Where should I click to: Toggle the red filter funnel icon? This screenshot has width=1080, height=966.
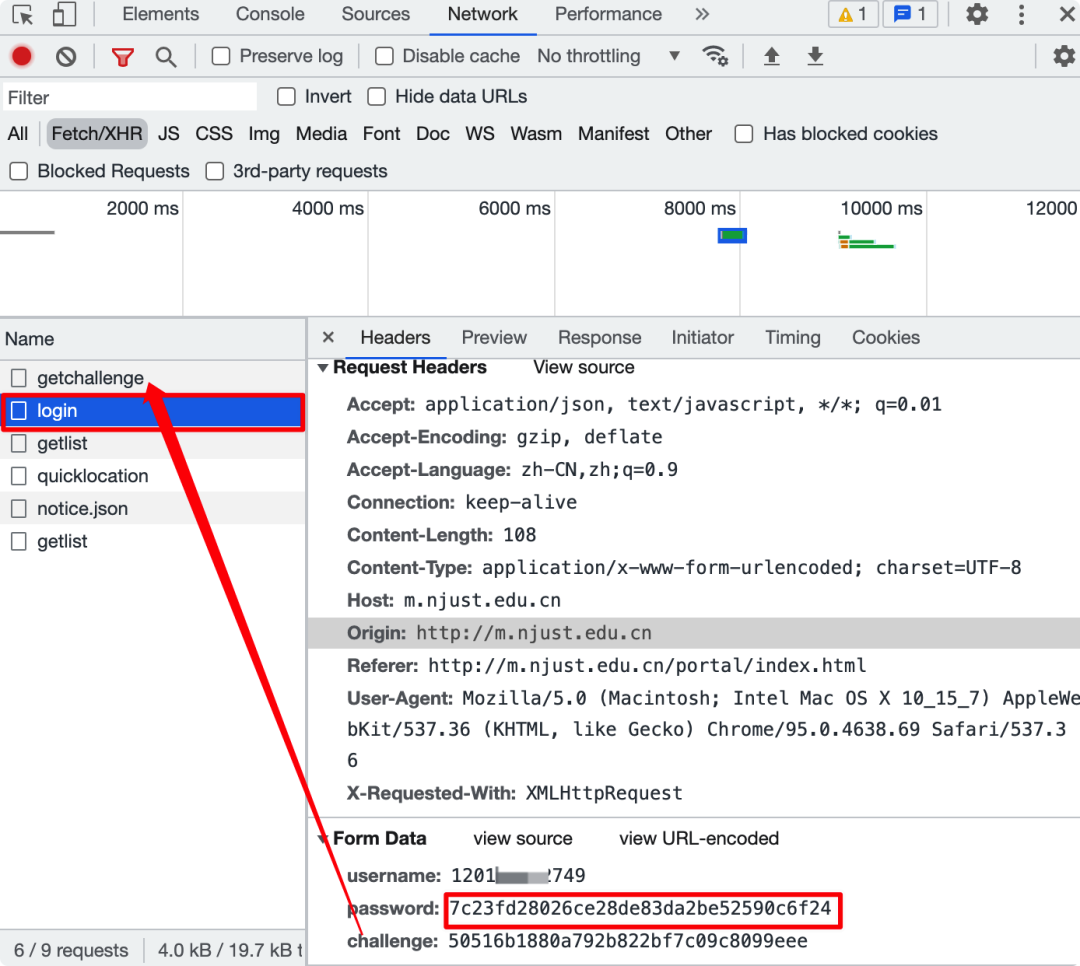click(x=123, y=56)
